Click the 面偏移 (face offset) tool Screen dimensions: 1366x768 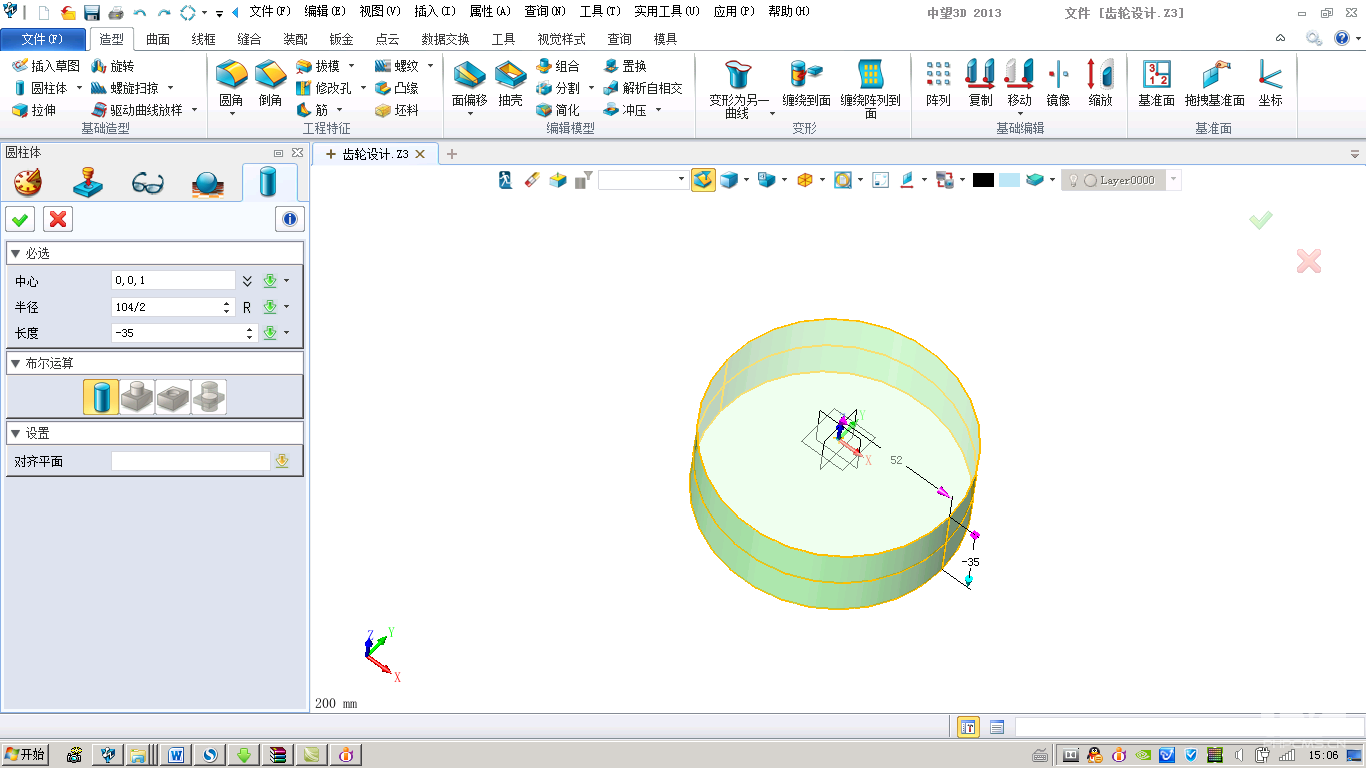point(469,76)
